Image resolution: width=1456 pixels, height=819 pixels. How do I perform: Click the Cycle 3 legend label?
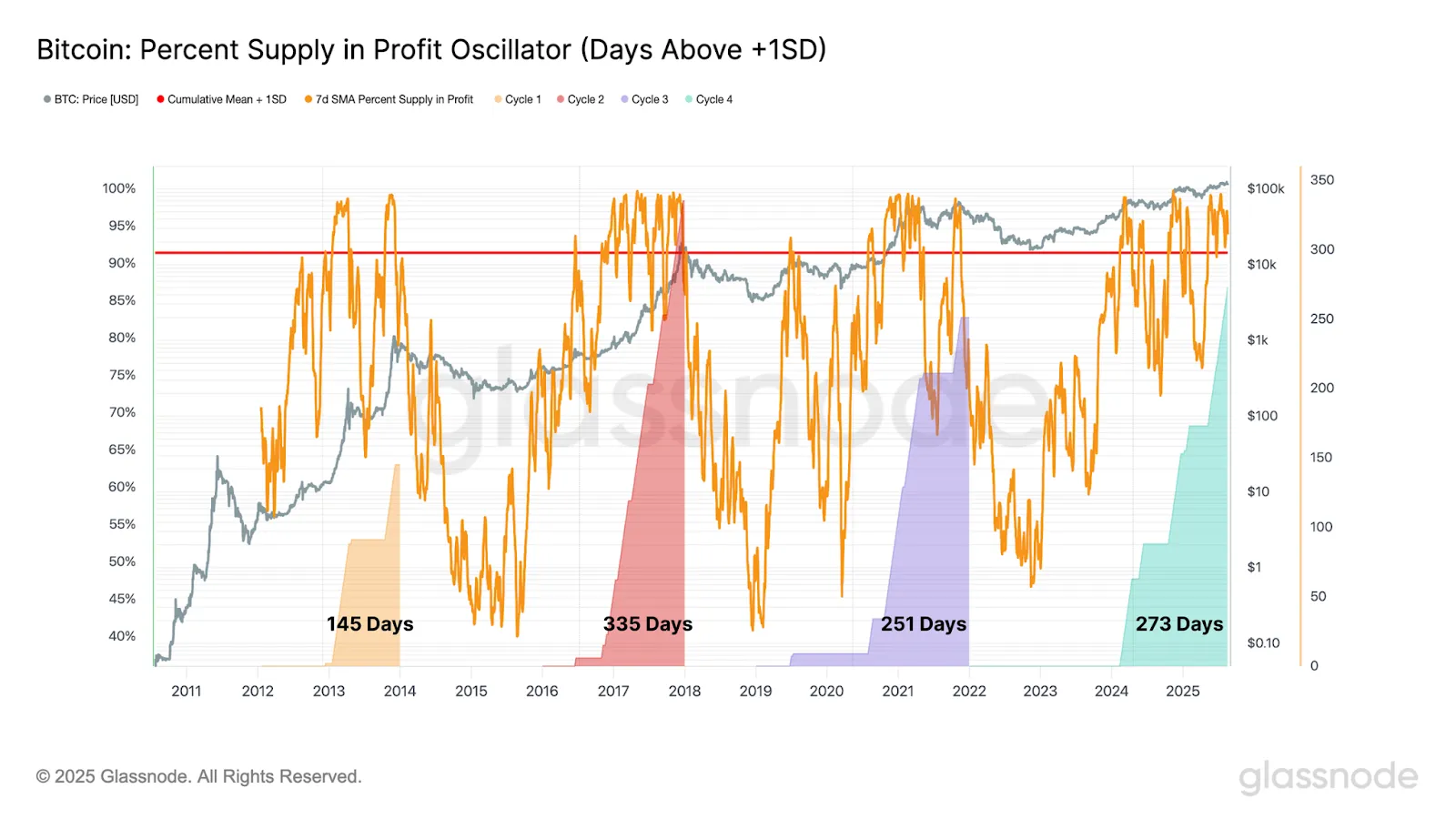point(650,99)
